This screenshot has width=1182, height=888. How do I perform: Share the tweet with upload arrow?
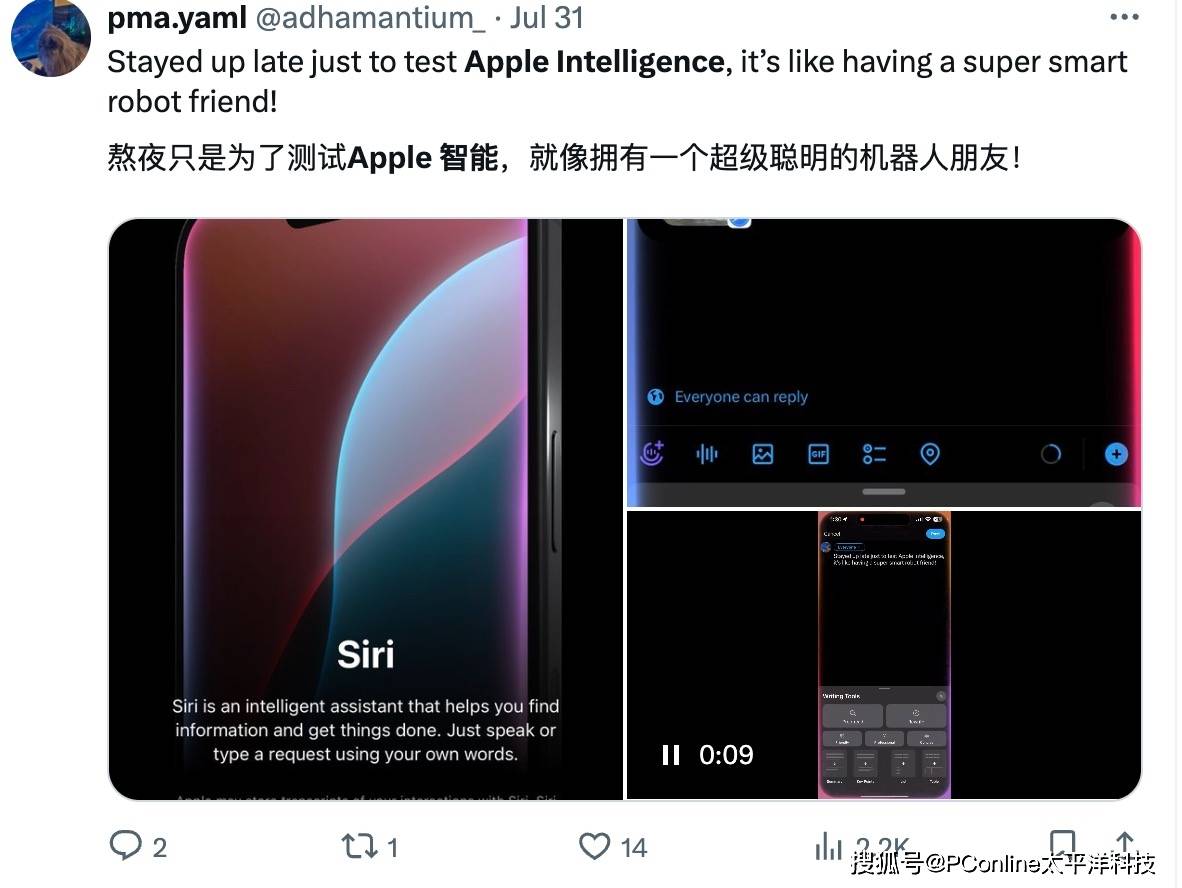click(x=1124, y=843)
